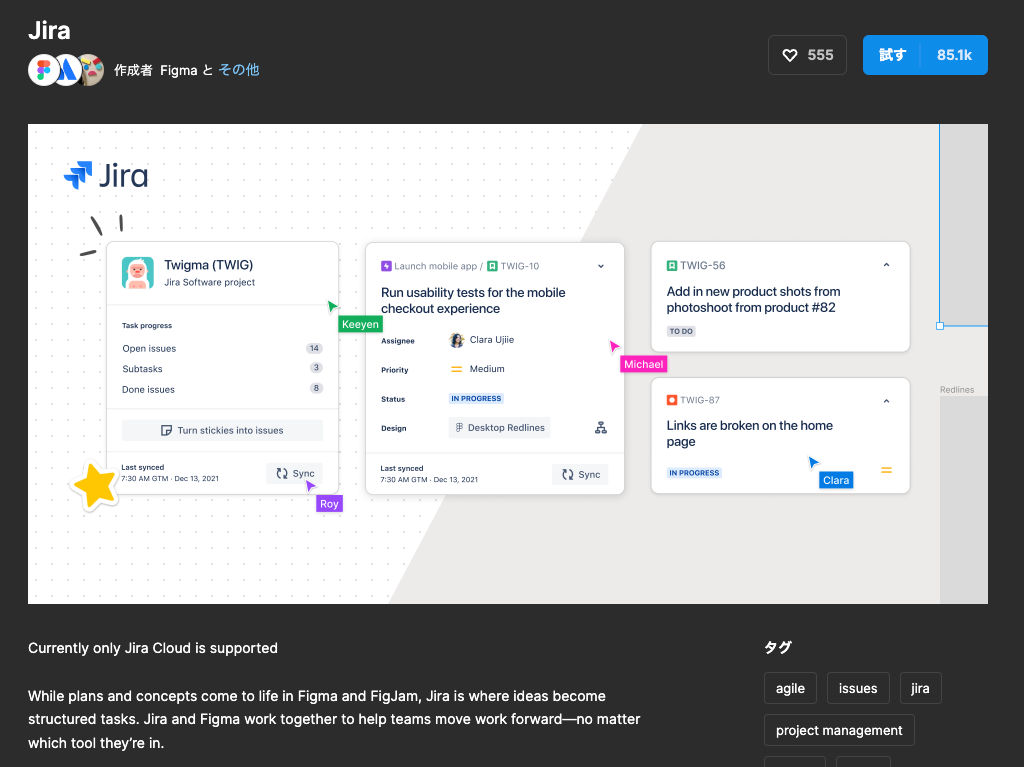
Task: Collapse the TWIG-87 card chevron
Action: coord(886,401)
